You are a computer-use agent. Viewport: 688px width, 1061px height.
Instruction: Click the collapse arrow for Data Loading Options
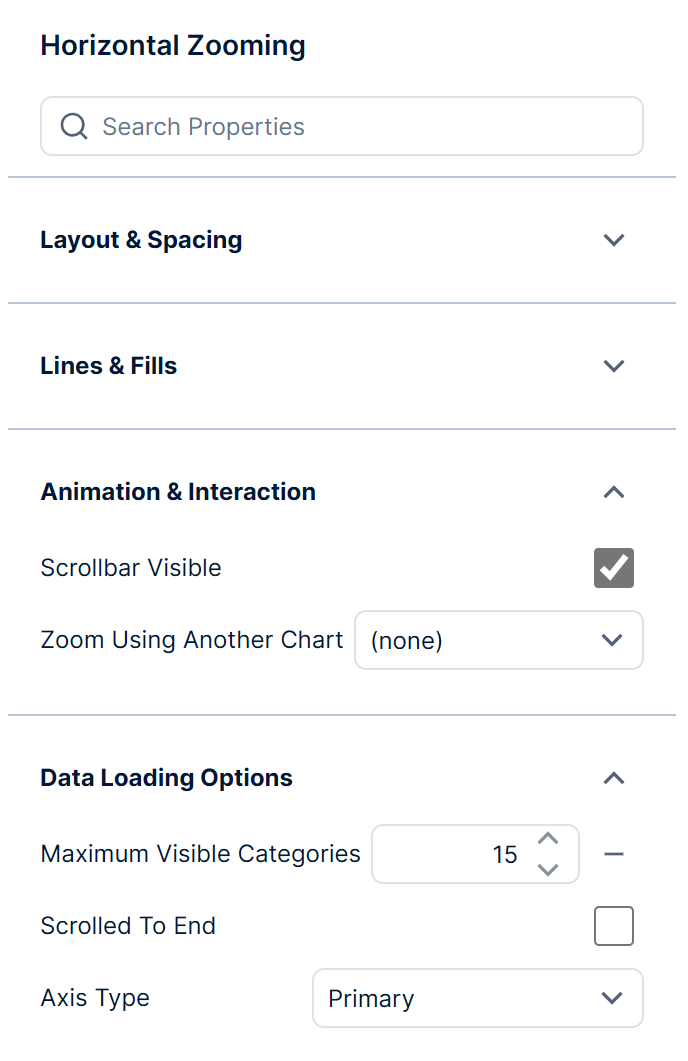coord(613,778)
